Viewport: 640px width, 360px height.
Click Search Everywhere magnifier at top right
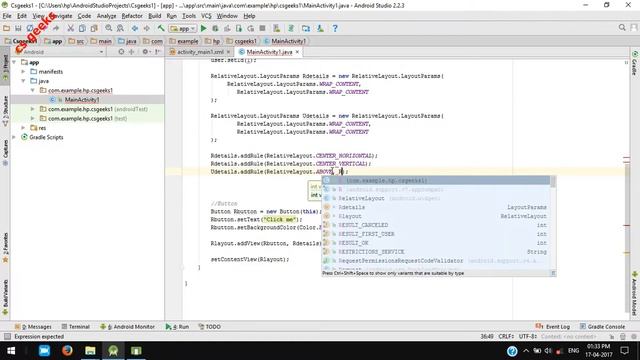(622, 27)
